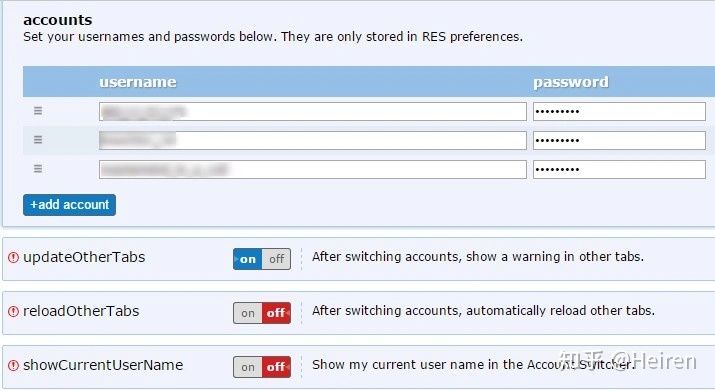Click the second password field
Screen dimensions: 715x391
tap(619, 141)
